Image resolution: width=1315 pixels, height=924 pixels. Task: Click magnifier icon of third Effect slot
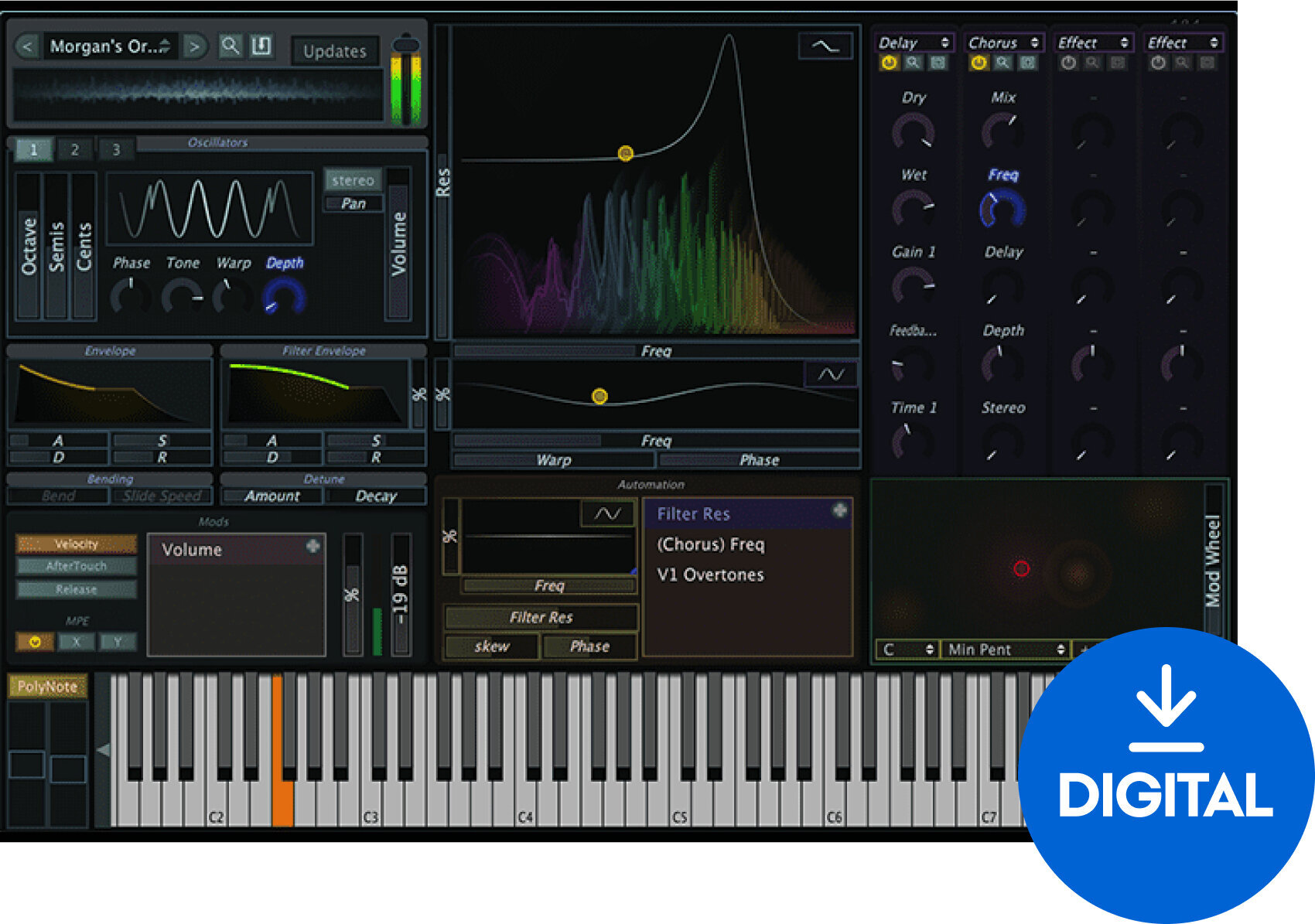1093,63
